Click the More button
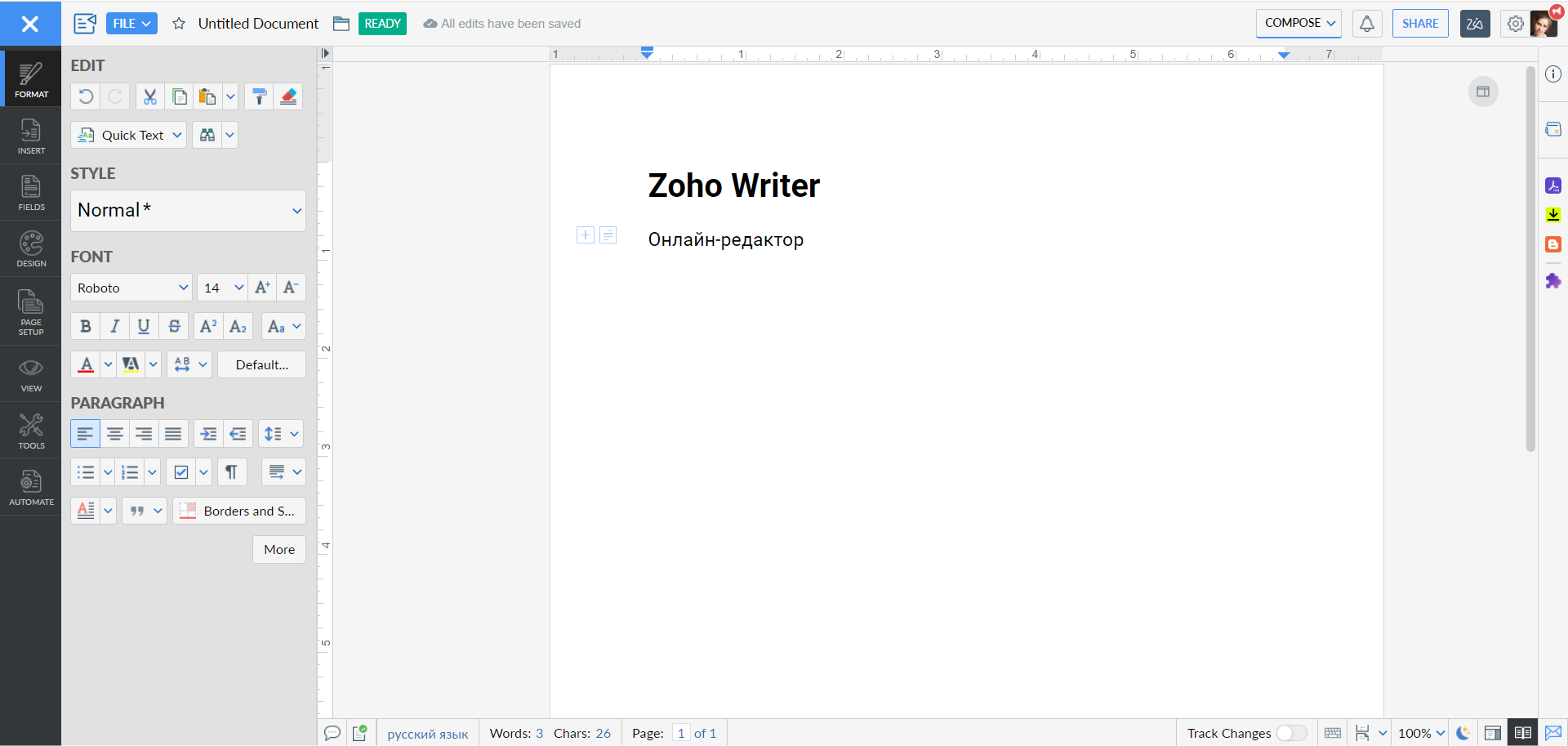 279,549
